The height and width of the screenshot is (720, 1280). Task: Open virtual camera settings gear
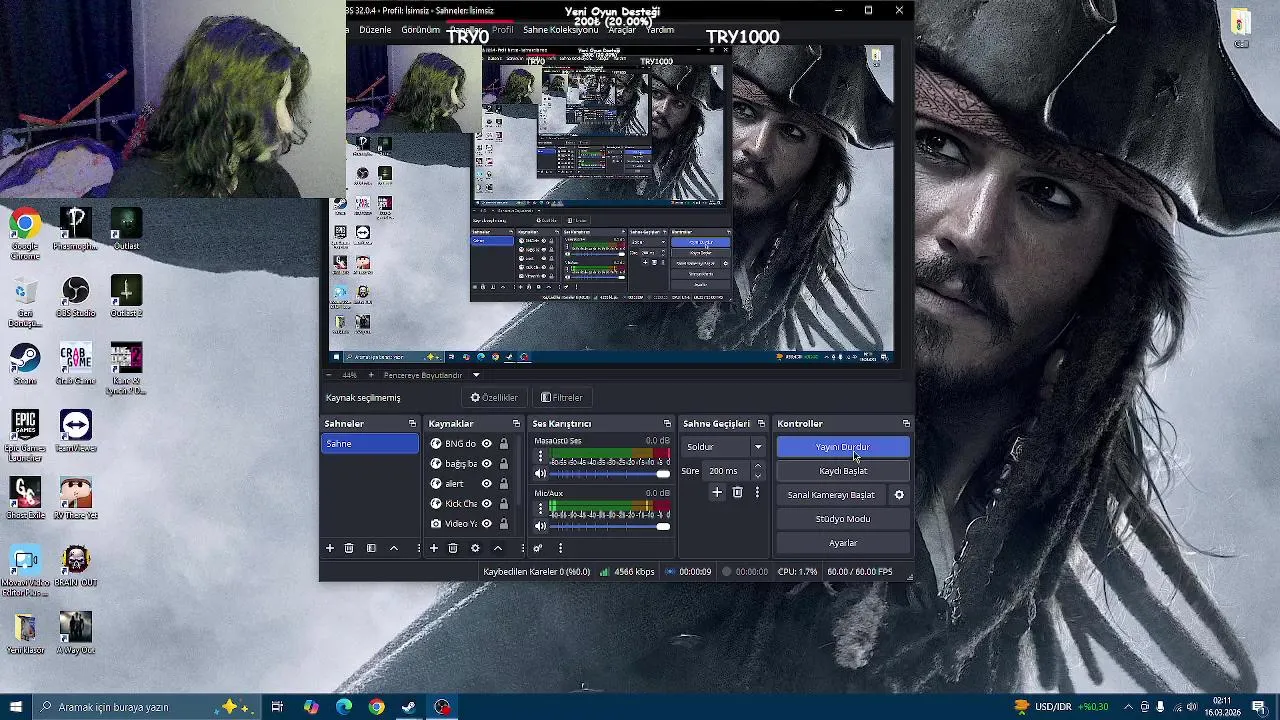899,495
